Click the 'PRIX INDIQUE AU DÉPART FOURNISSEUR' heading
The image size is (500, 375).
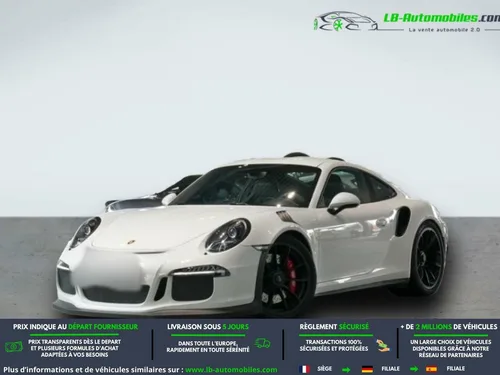point(75,327)
